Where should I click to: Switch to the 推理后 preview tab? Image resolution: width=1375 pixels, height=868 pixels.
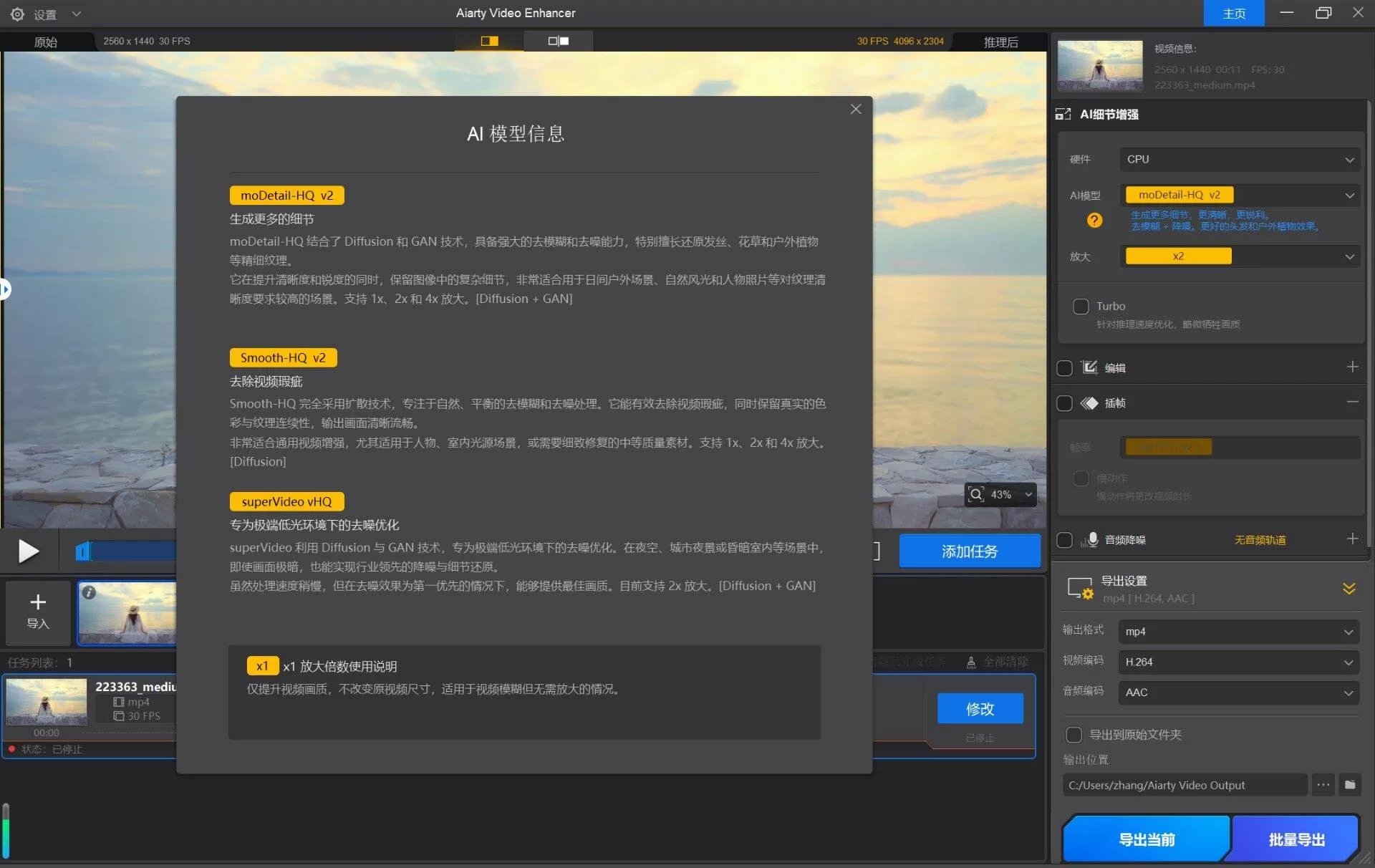point(1000,41)
